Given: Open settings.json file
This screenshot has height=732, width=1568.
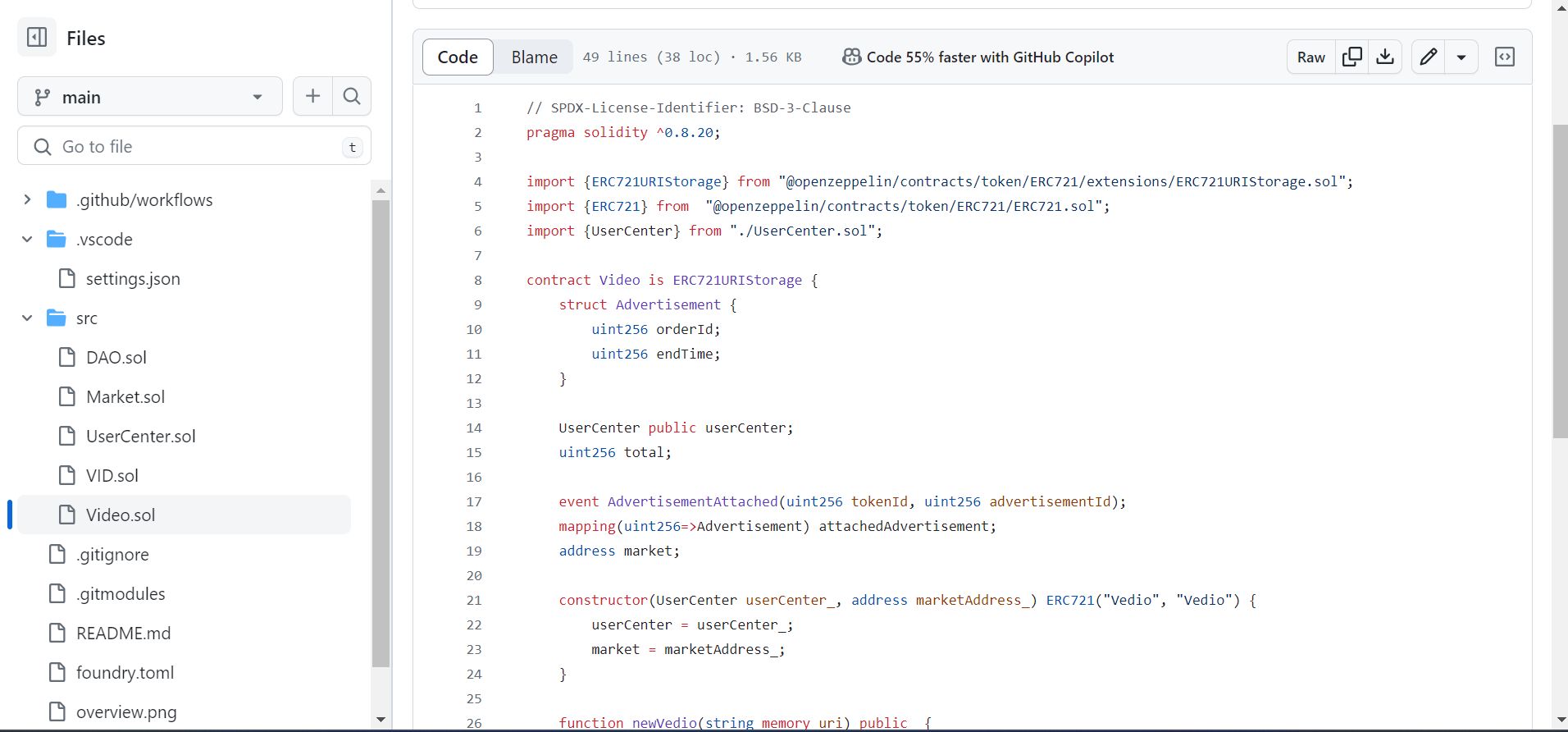Looking at the screenshot, I should pos(133,278).
